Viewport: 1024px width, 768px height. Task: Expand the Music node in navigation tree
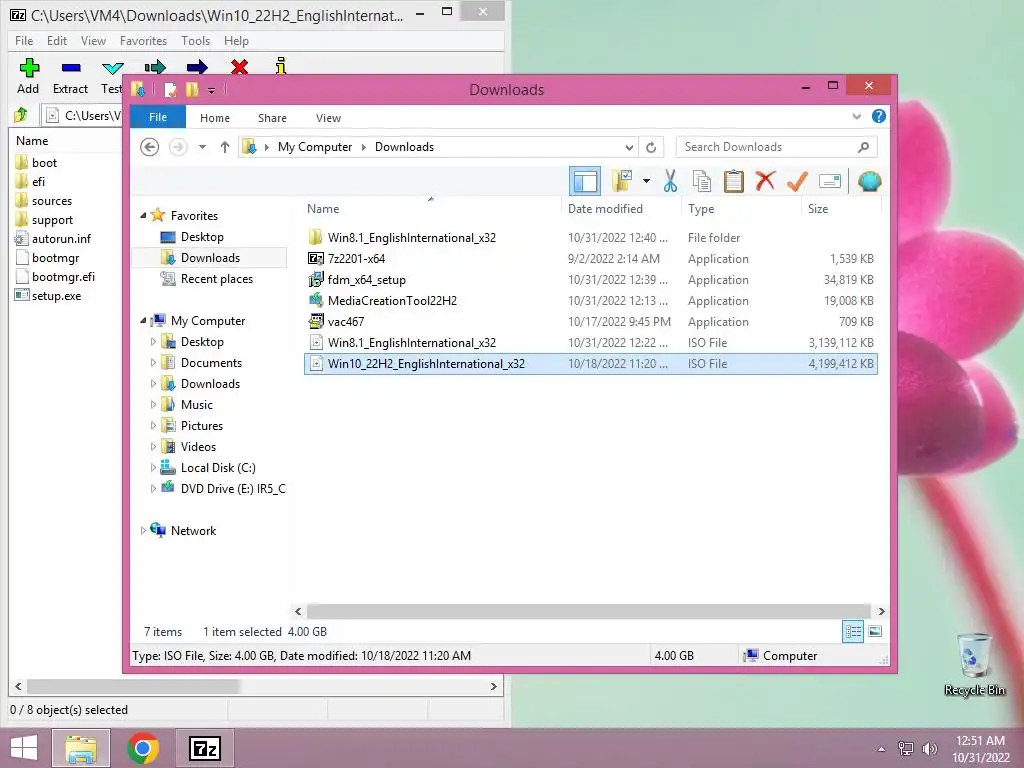[x=153, y=405]
